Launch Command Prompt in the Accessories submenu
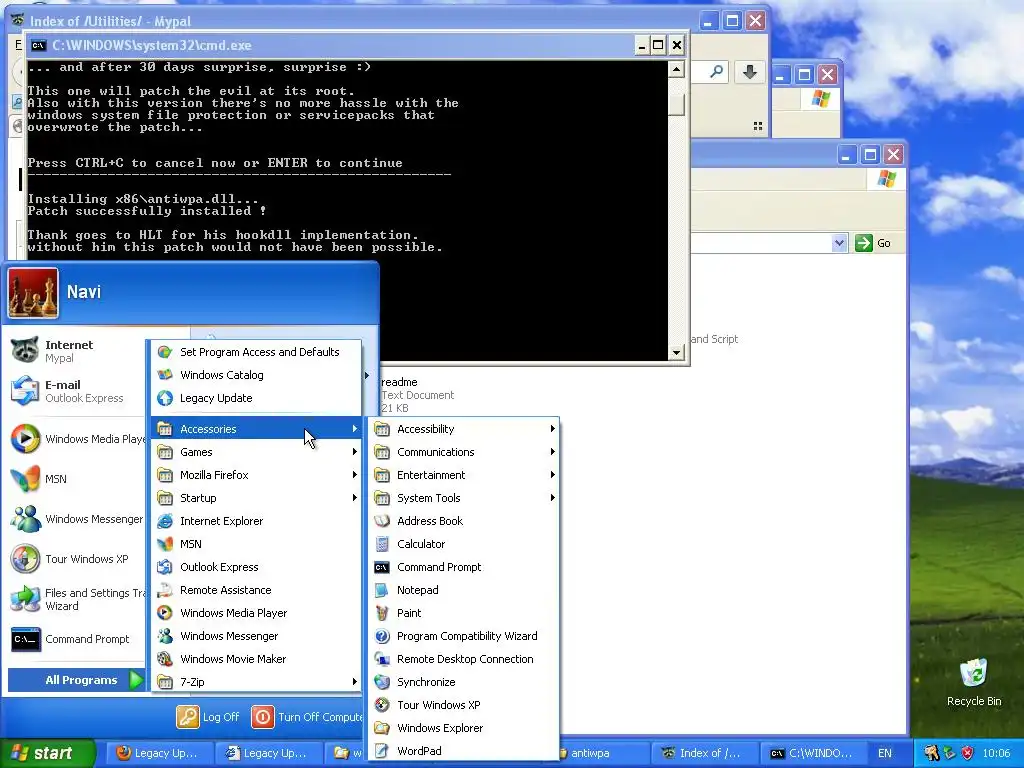This screenshot has height=768, width=1024. pyautogui.click(x=464, y=567)
